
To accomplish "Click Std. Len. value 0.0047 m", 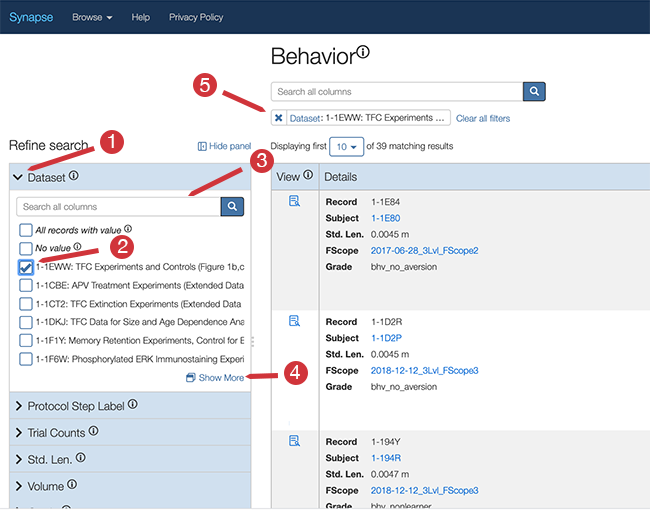I will [390, 474].
